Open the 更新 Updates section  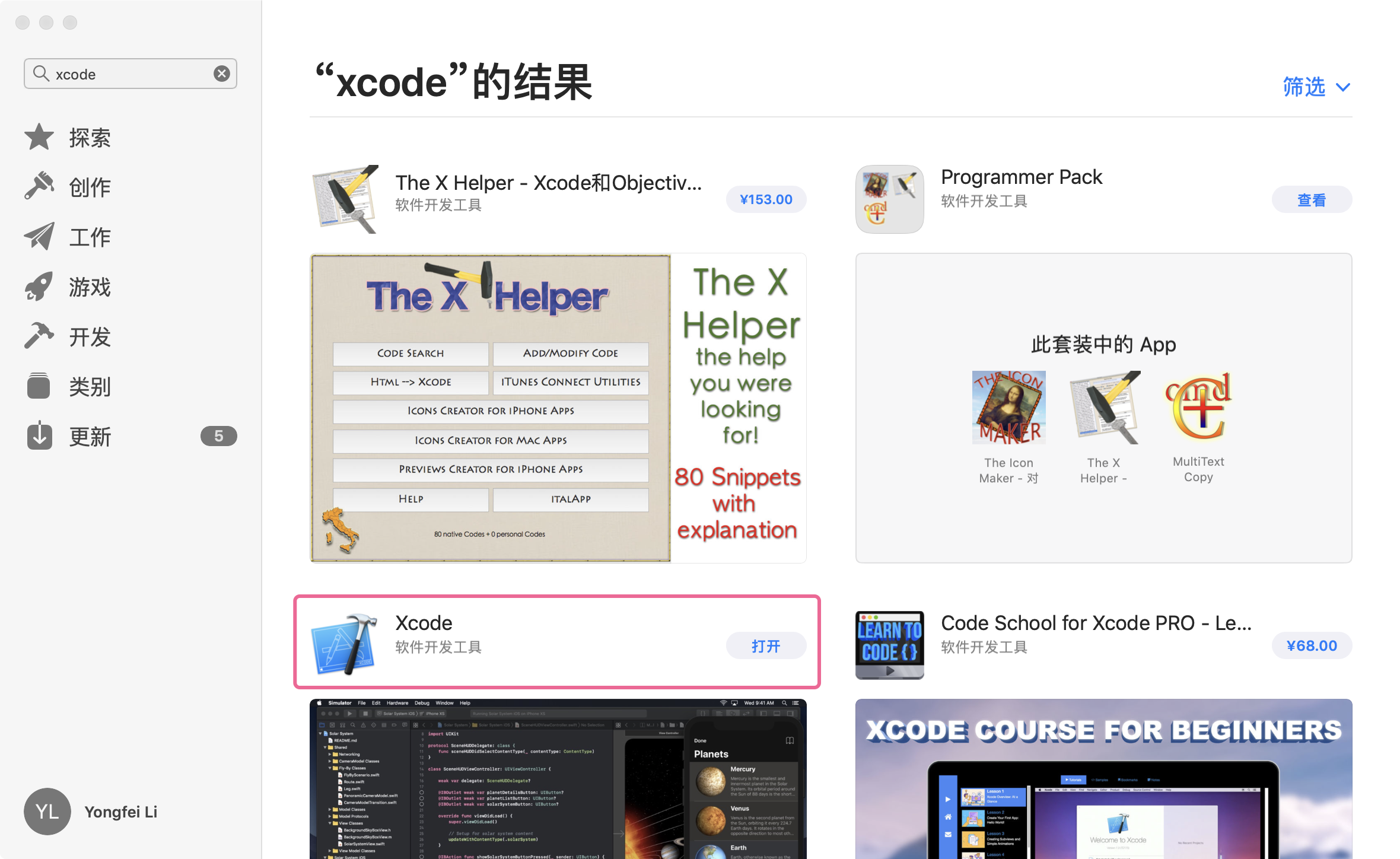(x=89, y=437)
